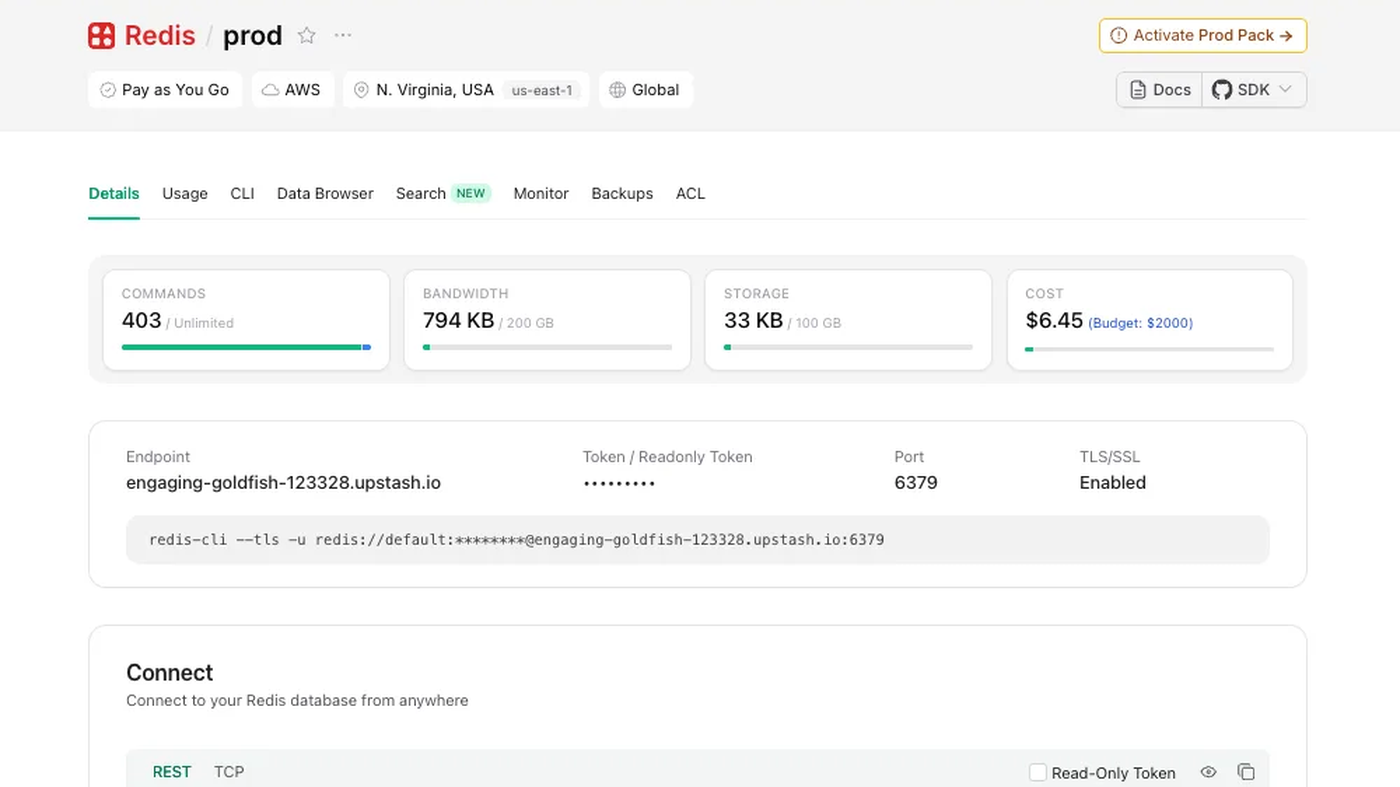Click the masked token dots
Screen dimensions: 1400x787
coord(619,484)
